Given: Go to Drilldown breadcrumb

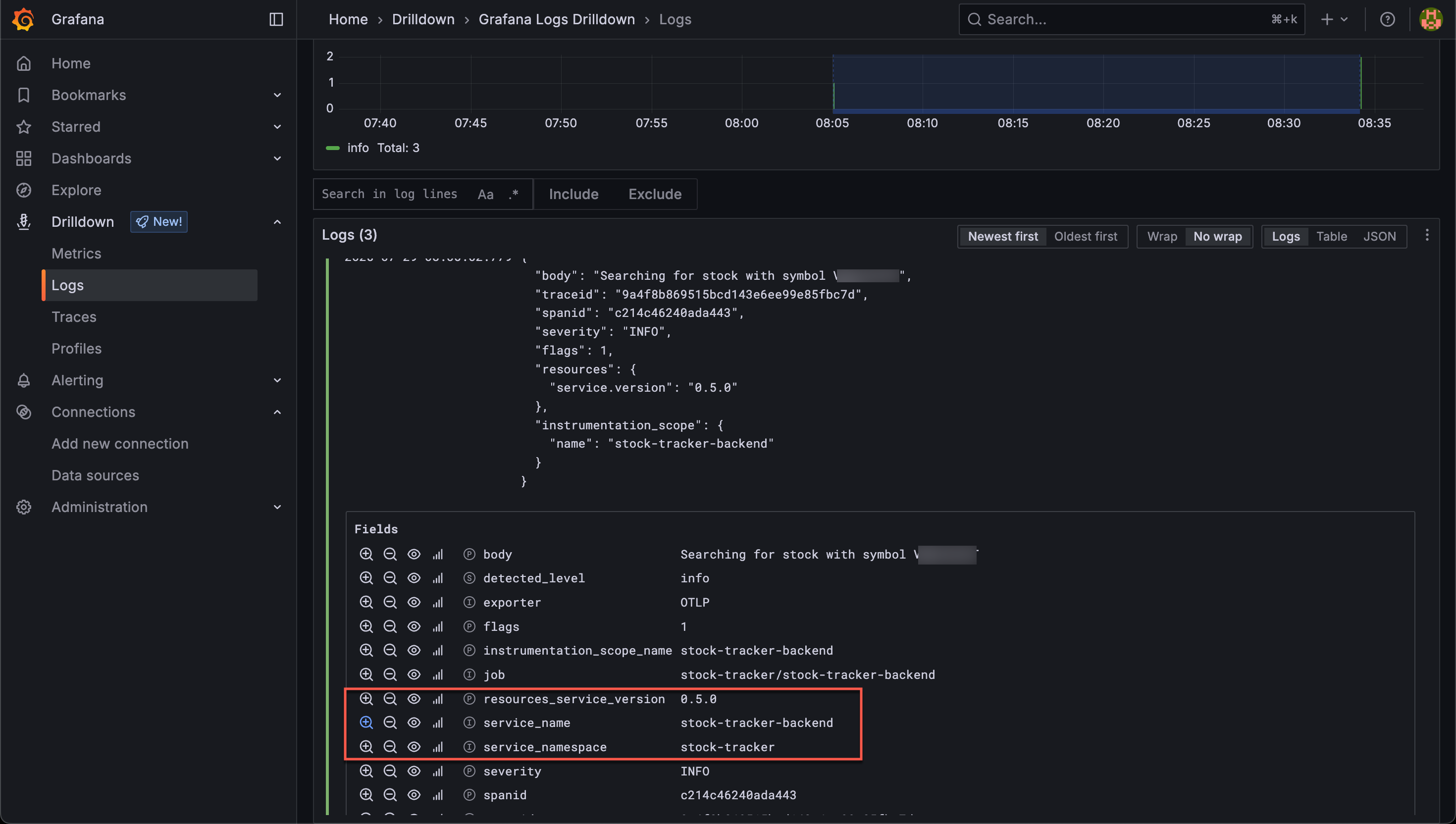Looking at the screenshot, I should (423, 19).
